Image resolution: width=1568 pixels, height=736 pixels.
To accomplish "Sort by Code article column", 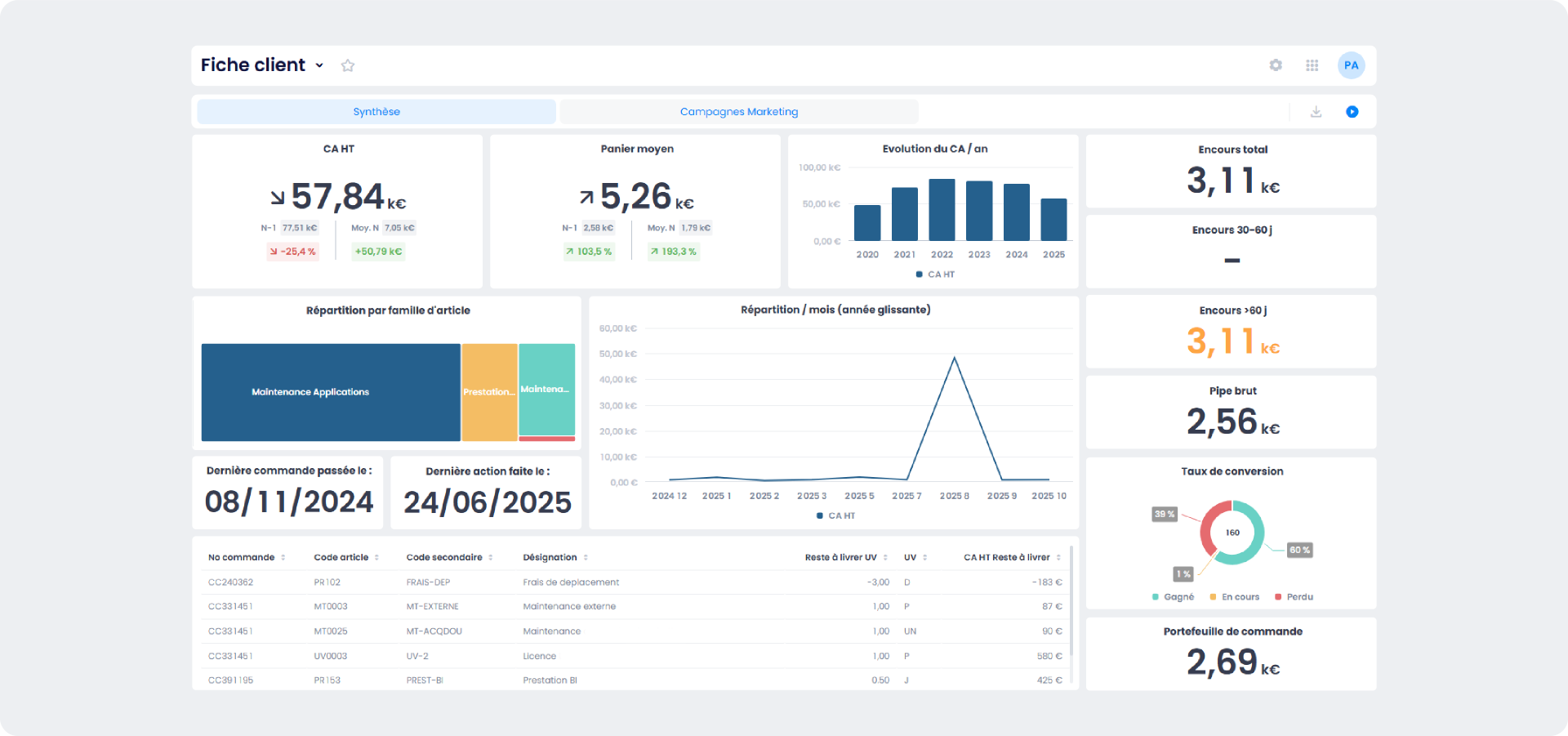I will click(x=376, y=558).
